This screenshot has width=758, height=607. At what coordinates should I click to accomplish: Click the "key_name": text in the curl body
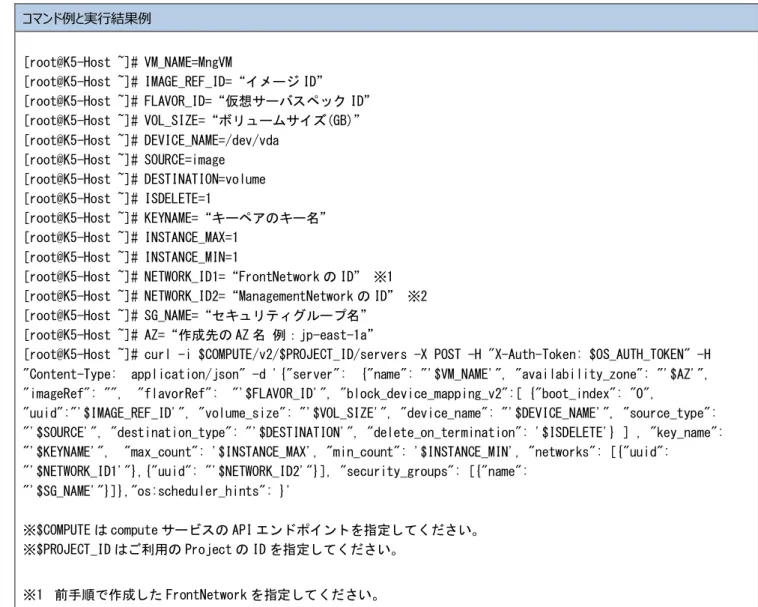point(685,433)
